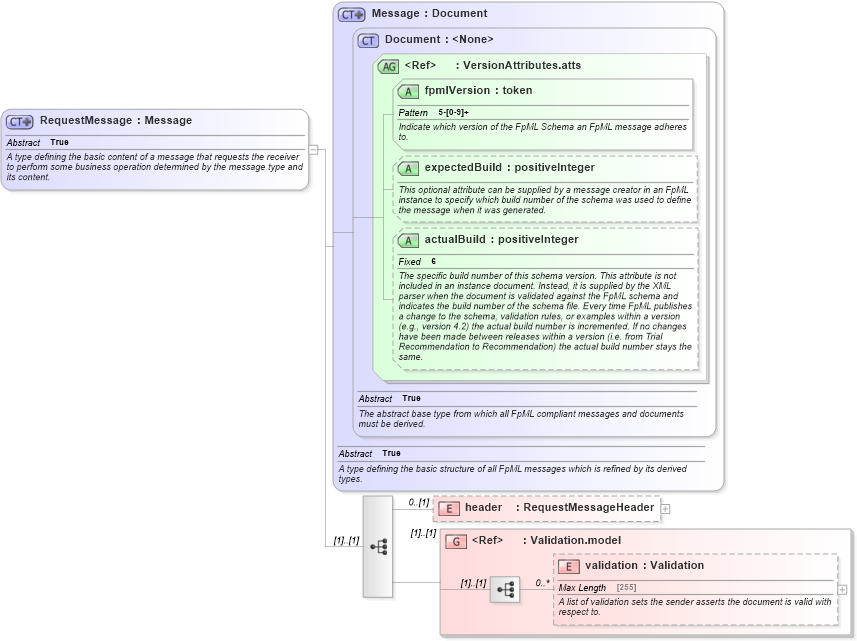Click the AG icon of VersionAttributes.atts

tap(388, 65)
